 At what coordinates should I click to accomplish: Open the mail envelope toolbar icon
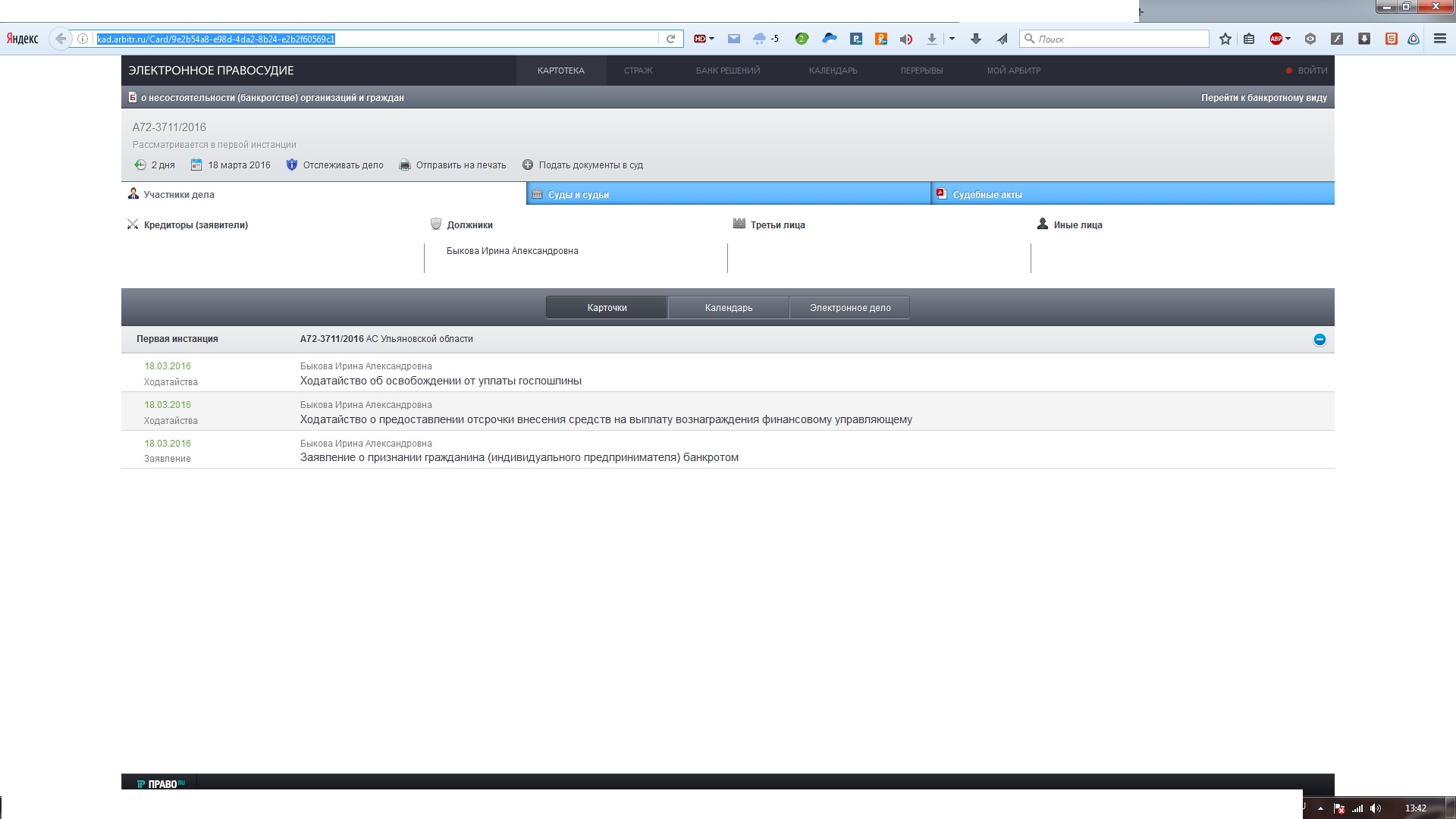pos(733,39)
